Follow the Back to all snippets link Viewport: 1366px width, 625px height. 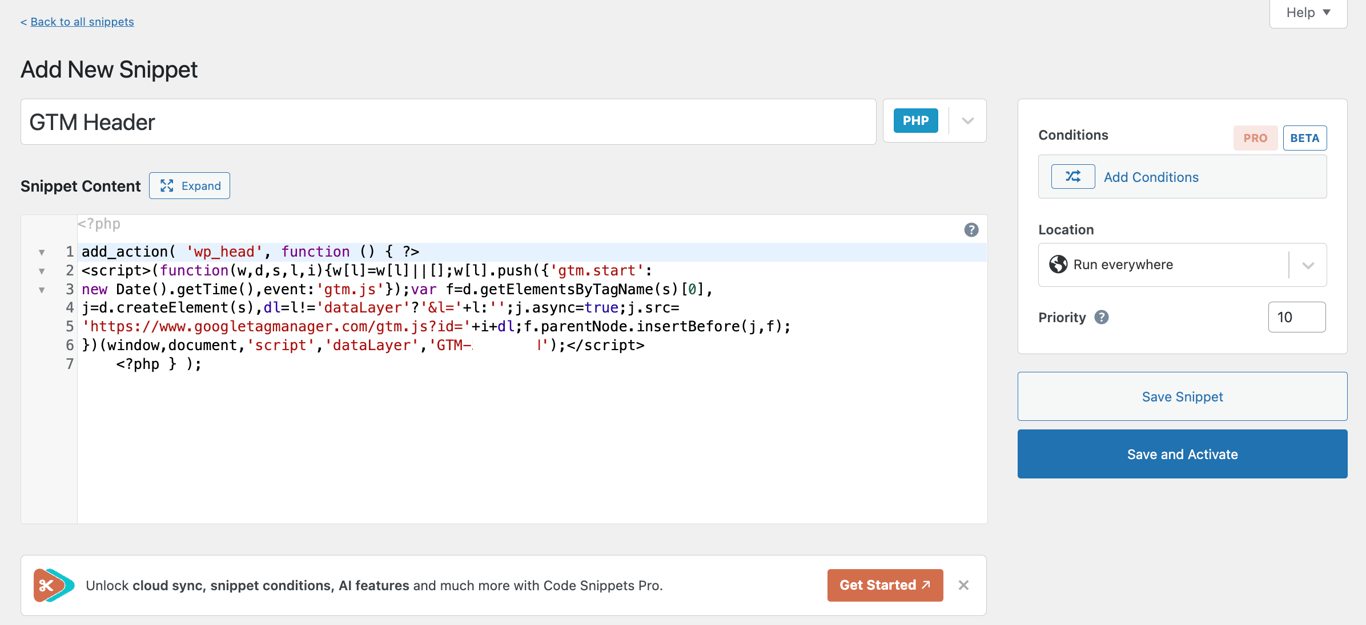coord(77,21)
